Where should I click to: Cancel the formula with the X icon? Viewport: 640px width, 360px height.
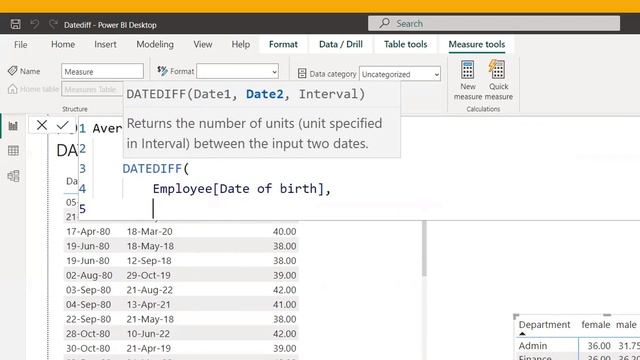(x=42, y=125)
